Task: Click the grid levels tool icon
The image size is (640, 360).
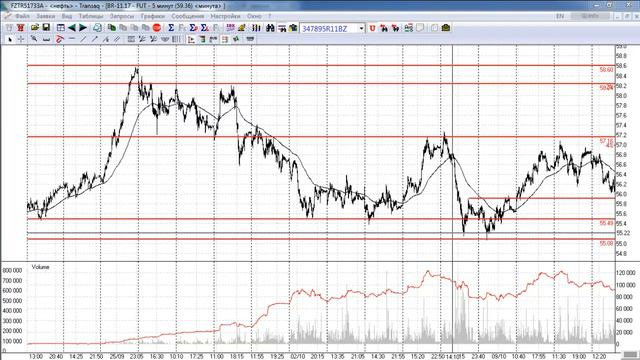Action: (x=131, y=39)
